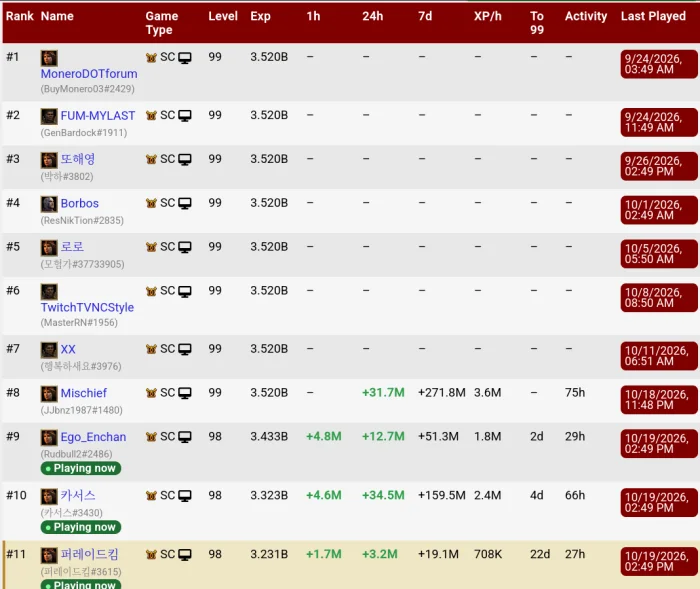
Task: Click Playing now badge under 카서스
Action: pyautogui.click(x=81, y=527)
